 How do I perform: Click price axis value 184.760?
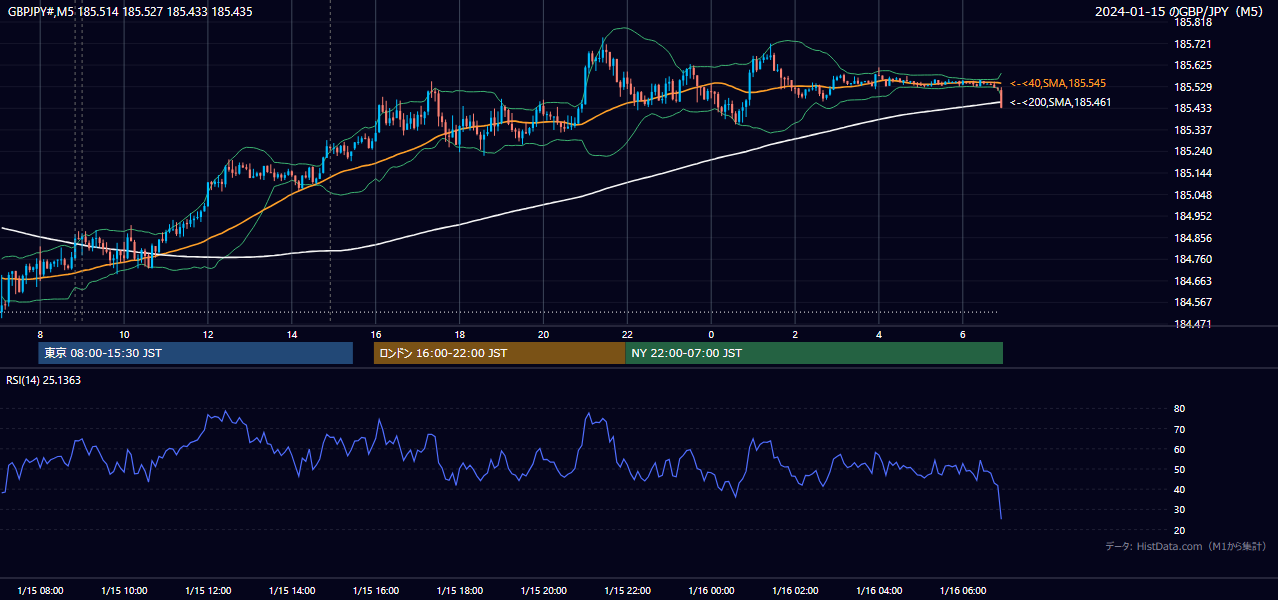pos(1192,259)
